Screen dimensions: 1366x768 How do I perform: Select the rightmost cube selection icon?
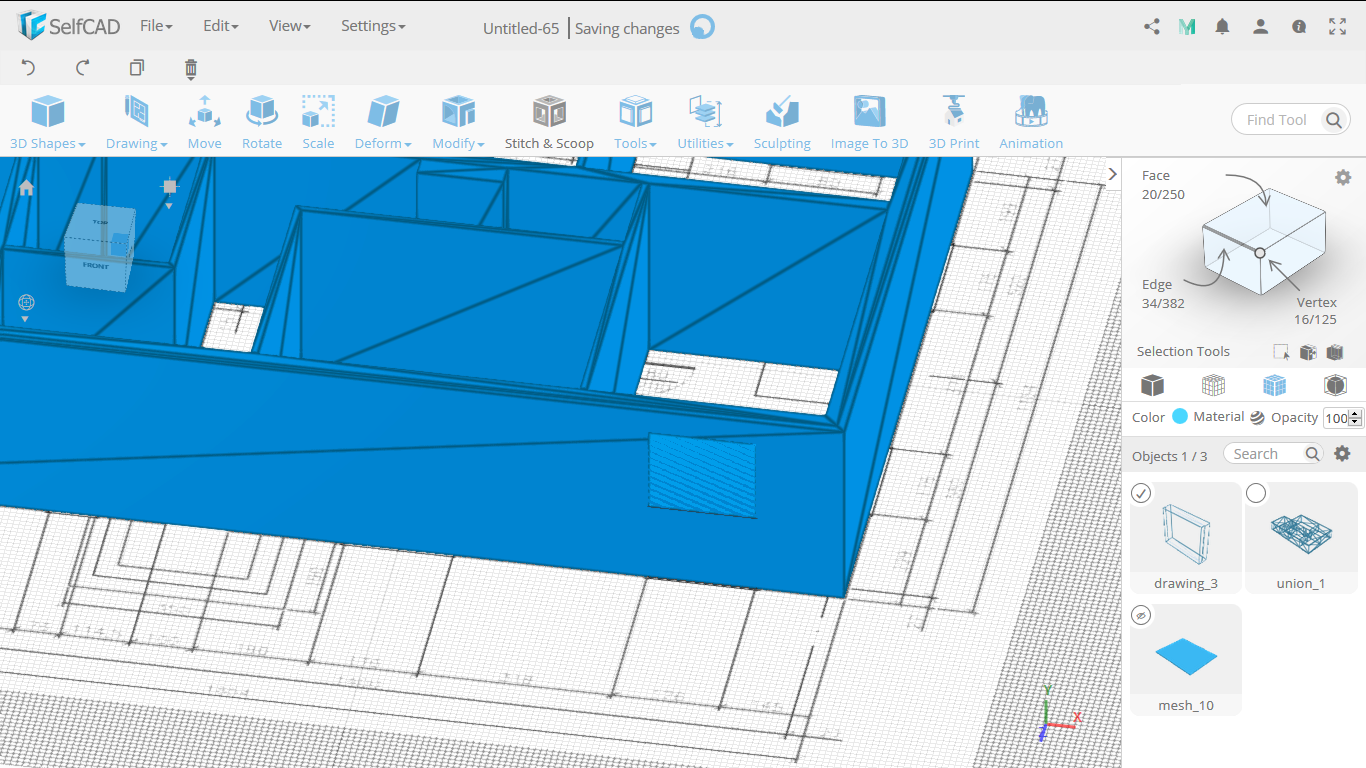1334,352
